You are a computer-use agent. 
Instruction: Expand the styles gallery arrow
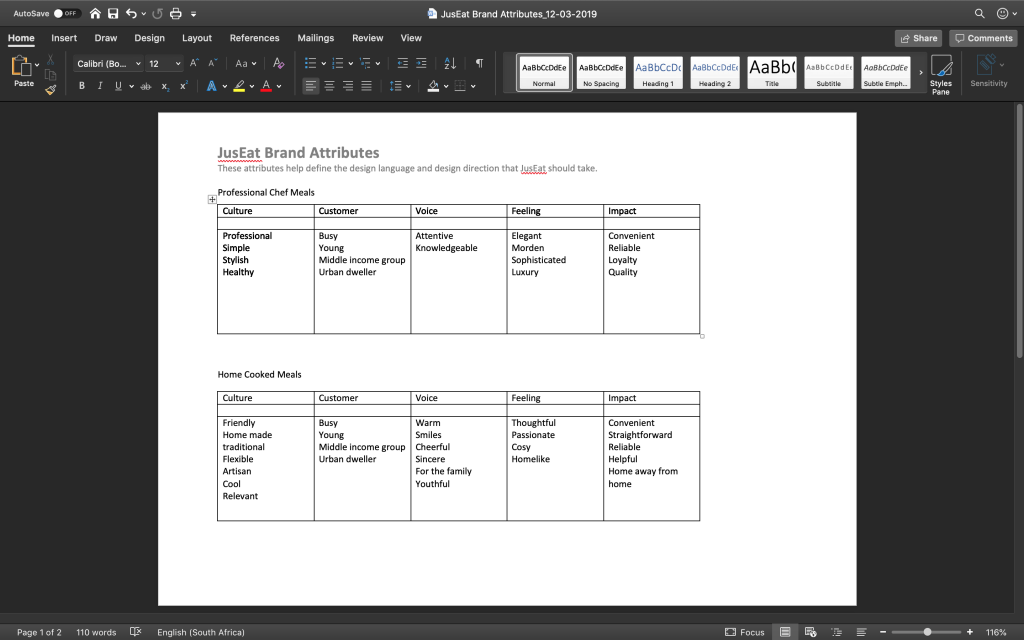(920, 72)
